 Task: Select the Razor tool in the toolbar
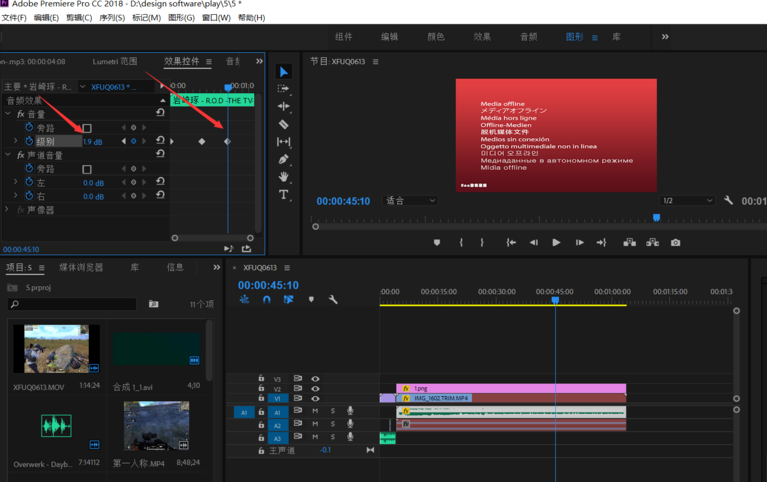click(284, 124)
